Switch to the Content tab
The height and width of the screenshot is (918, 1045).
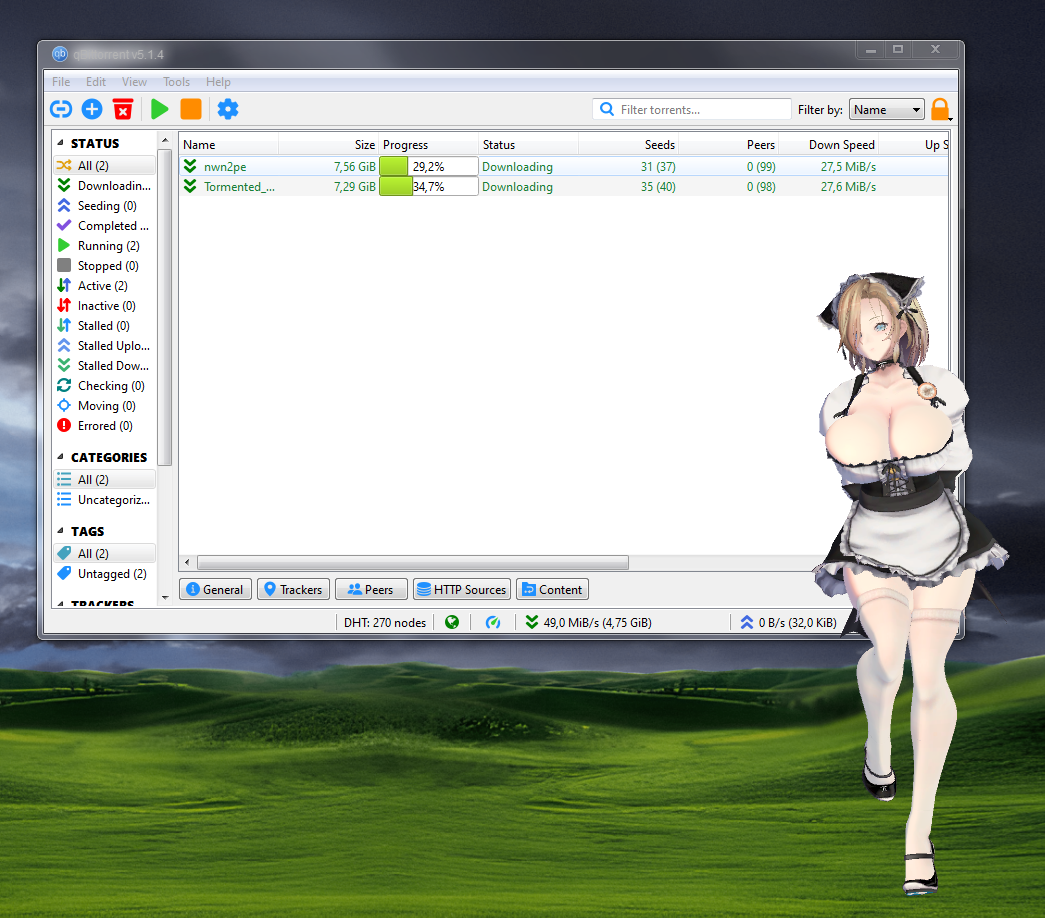pyautogui.click(x=552, y=589)
